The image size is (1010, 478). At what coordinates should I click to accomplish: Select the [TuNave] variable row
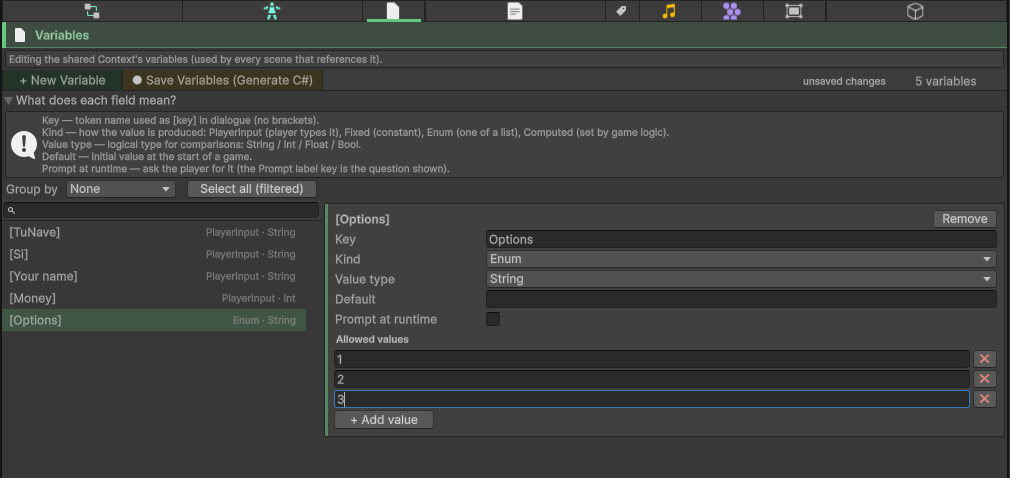[153, 233]
